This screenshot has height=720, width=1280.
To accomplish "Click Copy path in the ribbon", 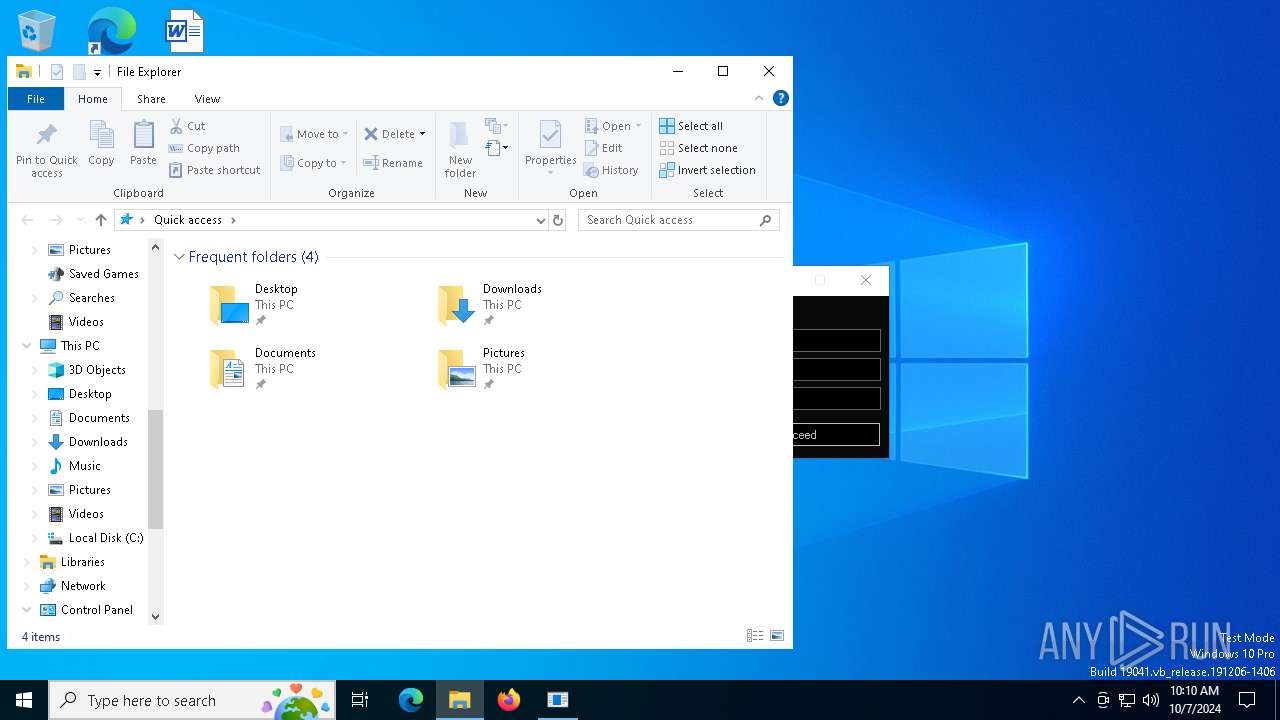I will [204, 148].
